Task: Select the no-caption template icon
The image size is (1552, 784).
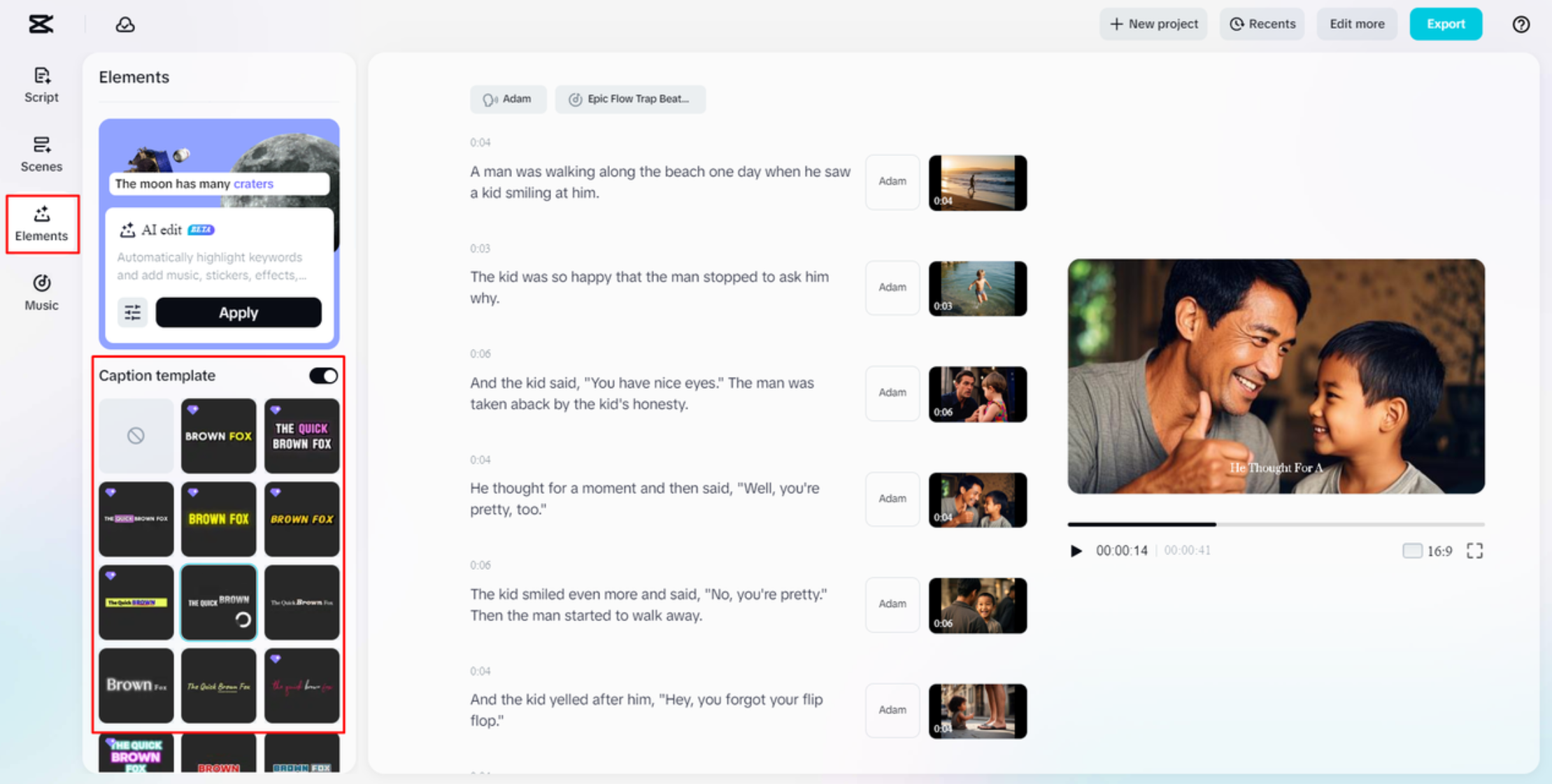Action: 136,436
